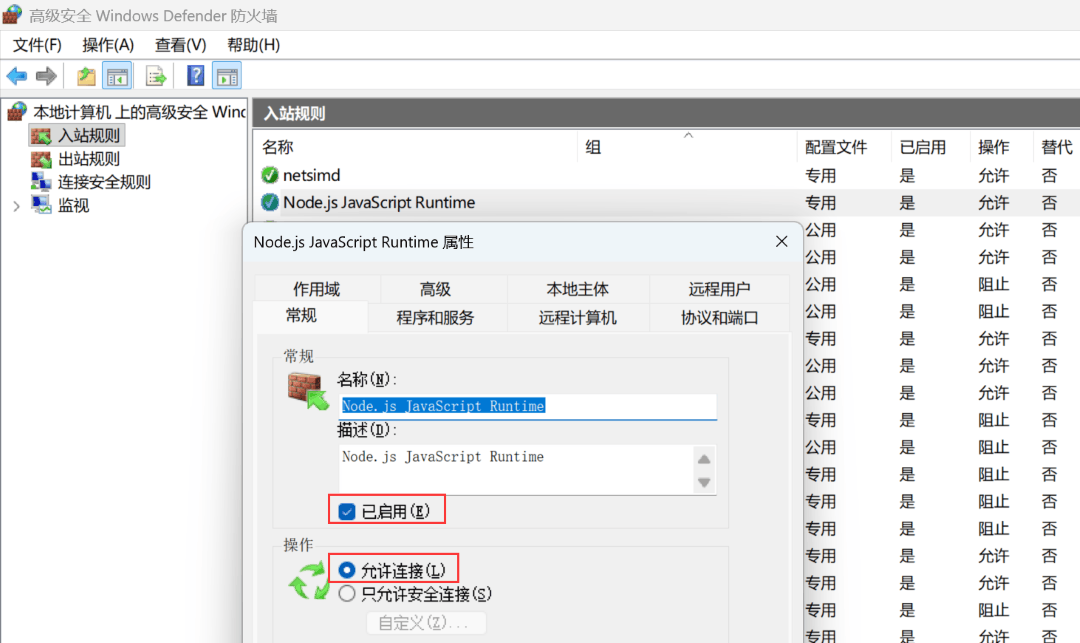Sort rules by the 组 column header

click(687, 147)
